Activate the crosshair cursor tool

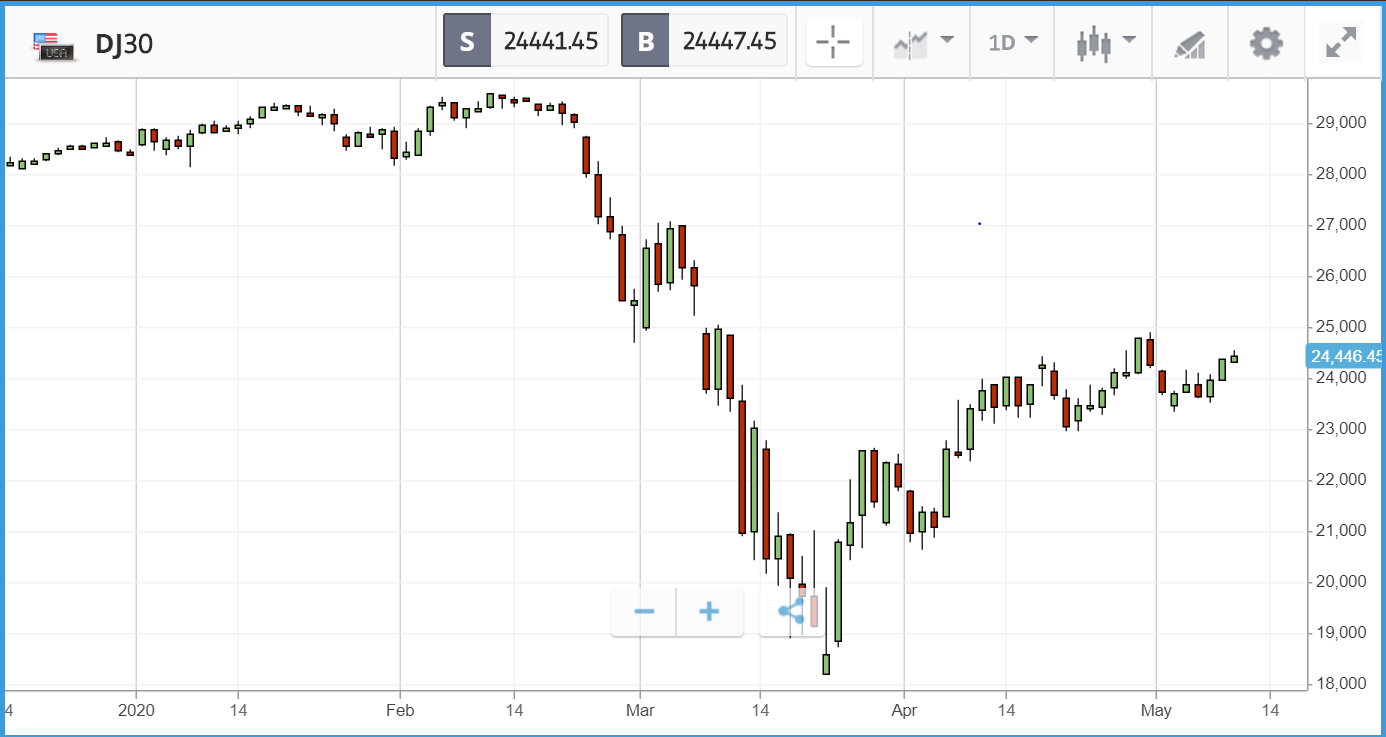(x=834, y=42)
